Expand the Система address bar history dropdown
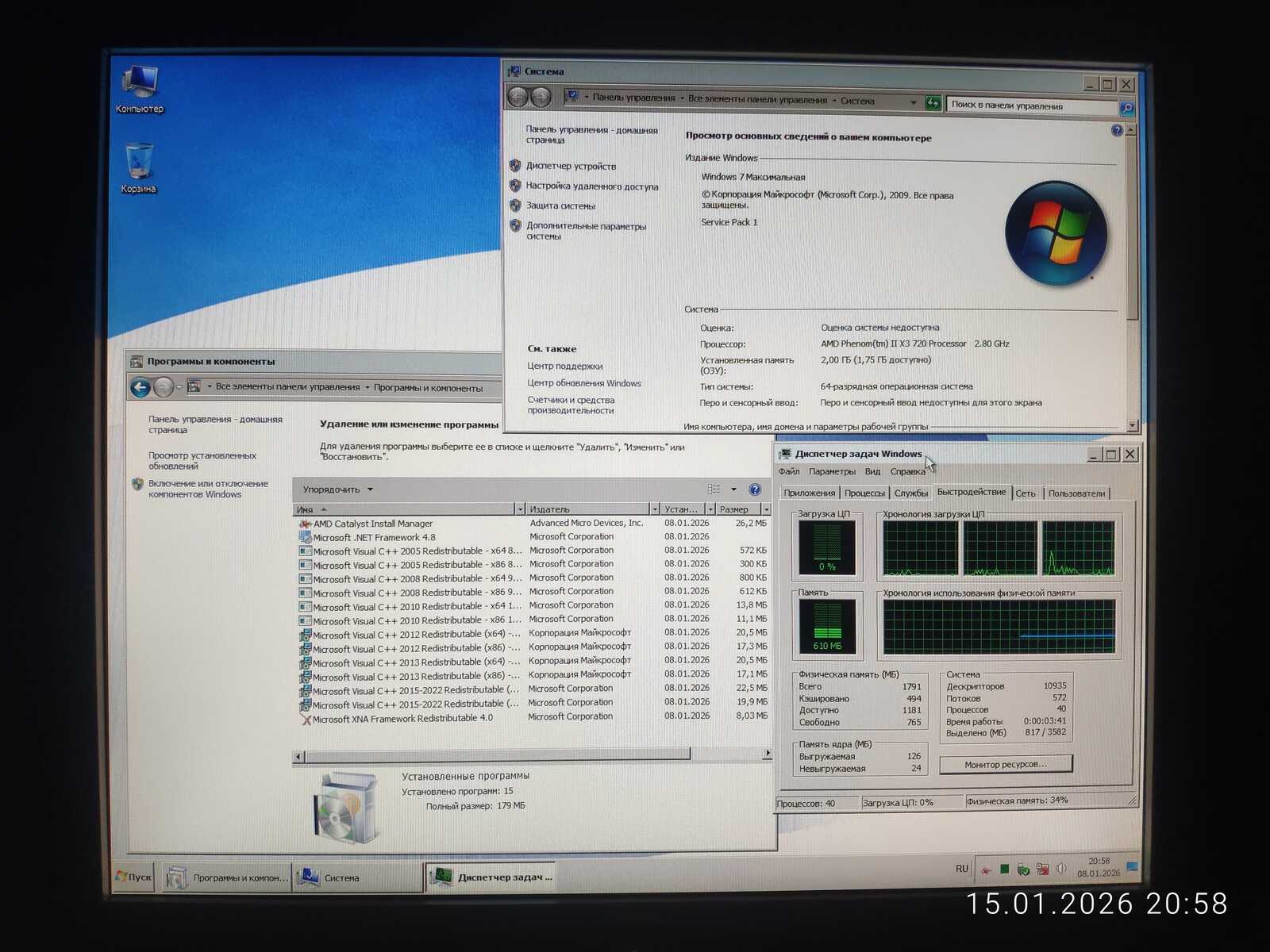The height and width of the screenshot is (952, 1270). coord(914,102)
